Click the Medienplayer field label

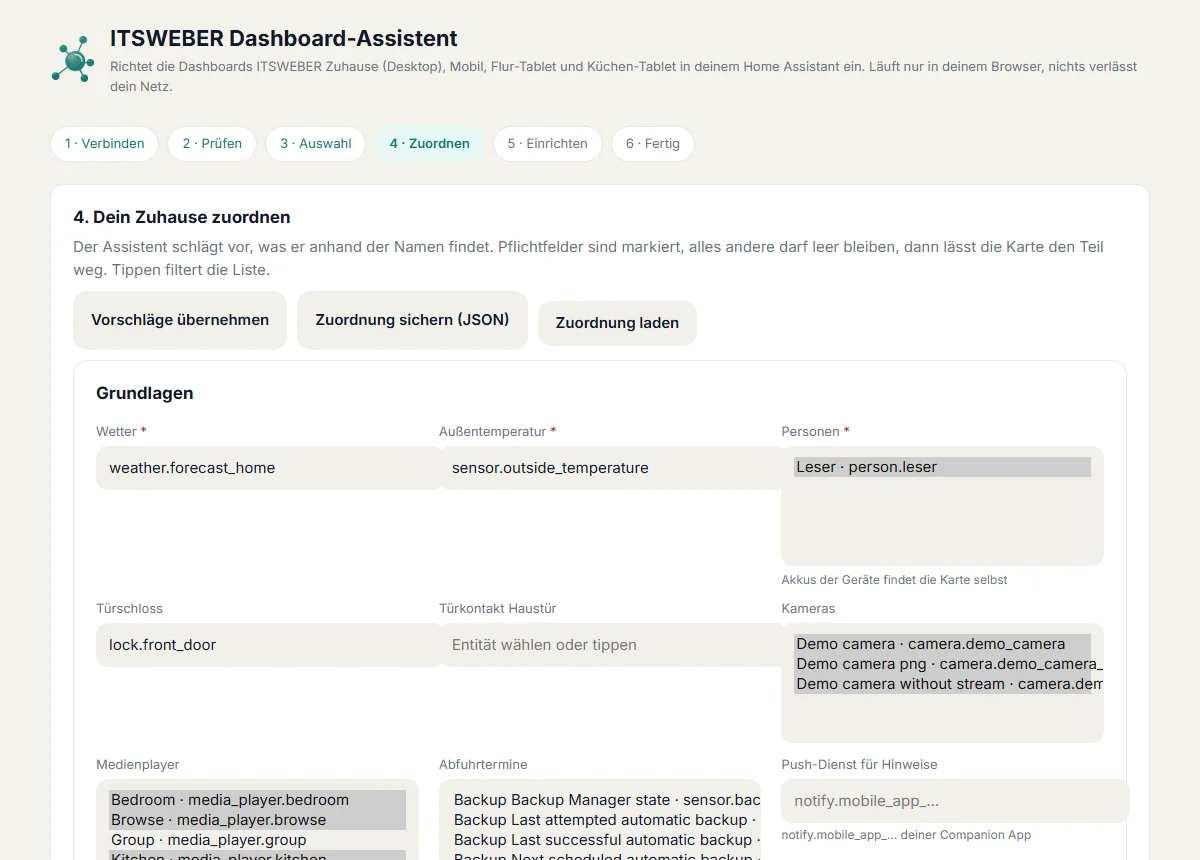[138, 764]
